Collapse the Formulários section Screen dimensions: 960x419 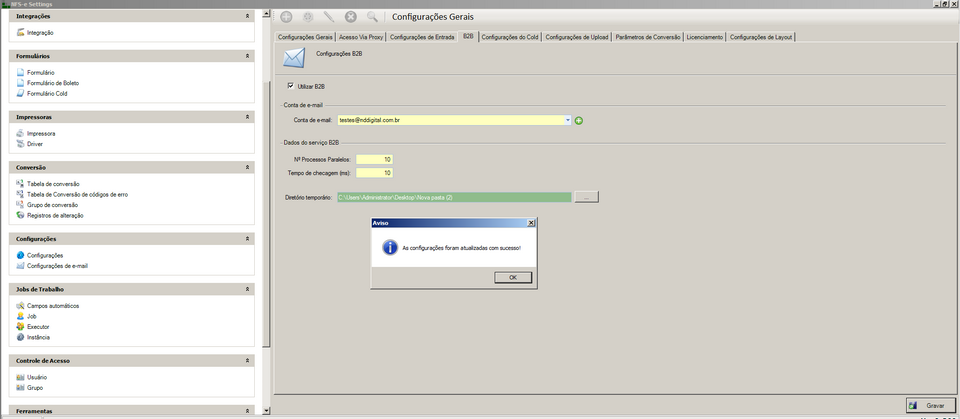[x=247, y=56]
